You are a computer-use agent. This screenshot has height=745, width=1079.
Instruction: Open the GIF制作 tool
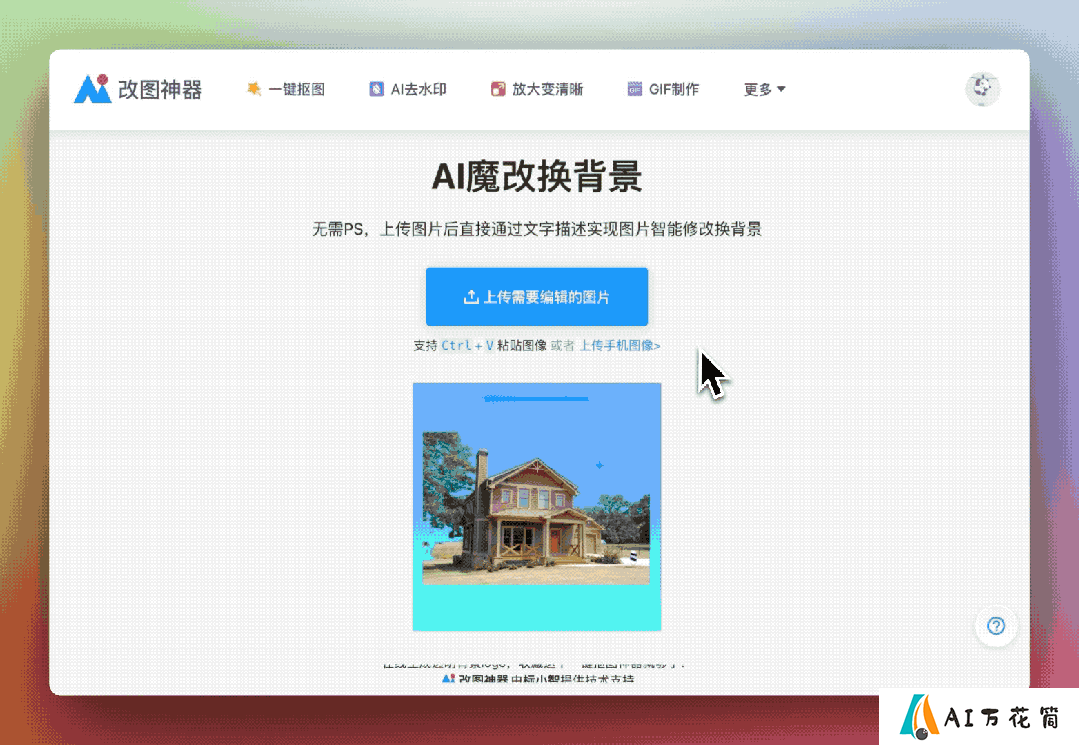tap(663, 89)
